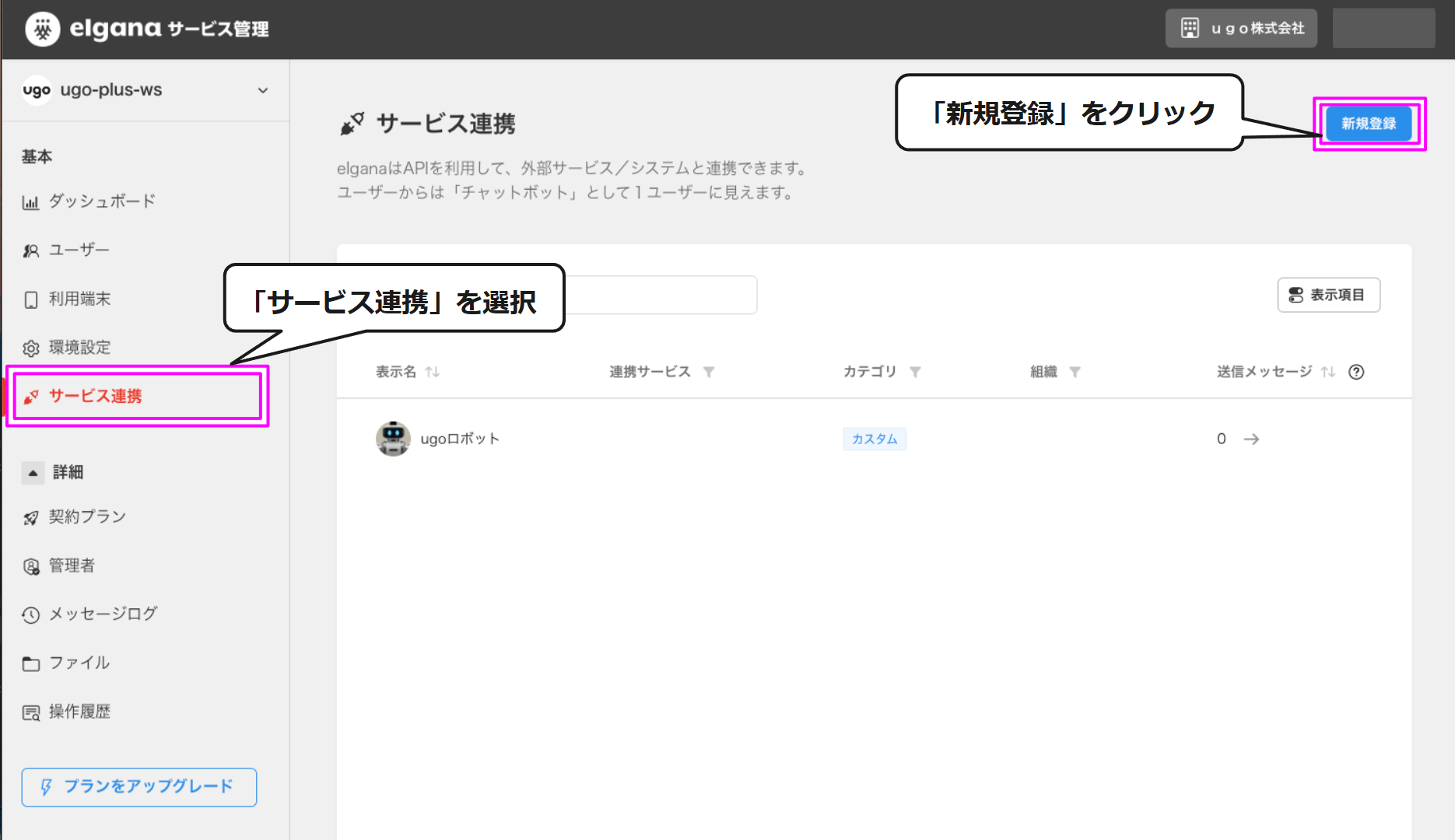Open the 表示項目 column toggle
The width and height of the screenshot is (1455, 840).
[x=1329, y=295]
